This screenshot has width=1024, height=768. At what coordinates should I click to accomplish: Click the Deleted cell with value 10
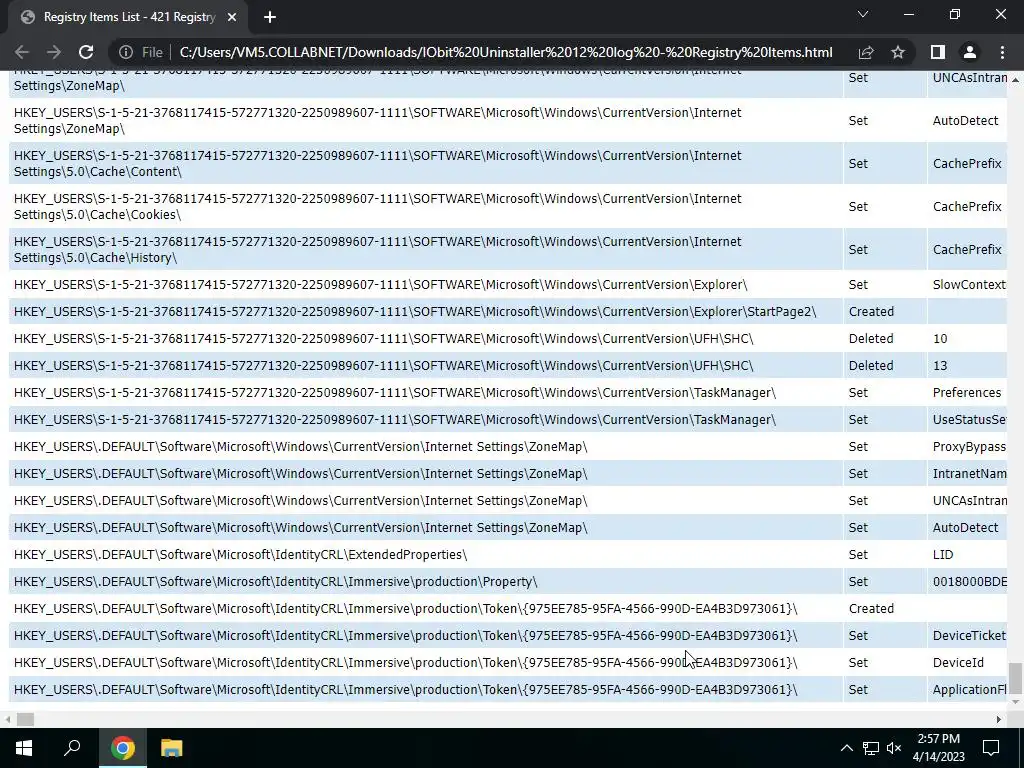point(871,338)
